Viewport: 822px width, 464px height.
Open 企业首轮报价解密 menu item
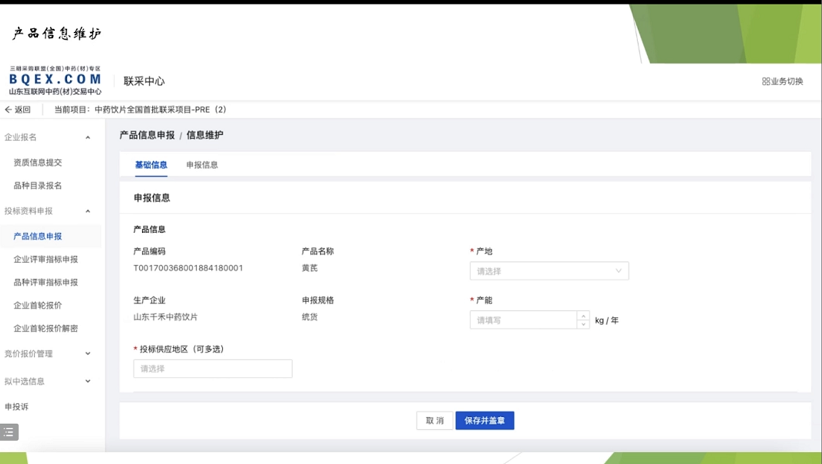pos(45,328)
